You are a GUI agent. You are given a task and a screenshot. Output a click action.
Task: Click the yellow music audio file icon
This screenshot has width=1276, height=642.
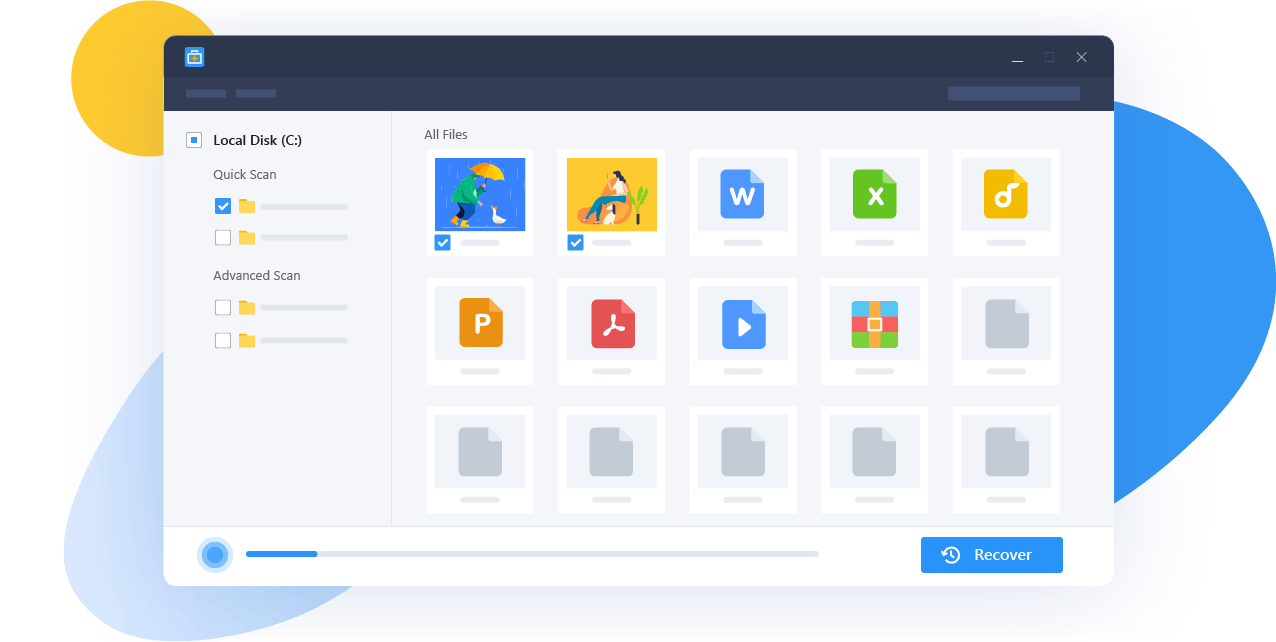click(1005, 194)
